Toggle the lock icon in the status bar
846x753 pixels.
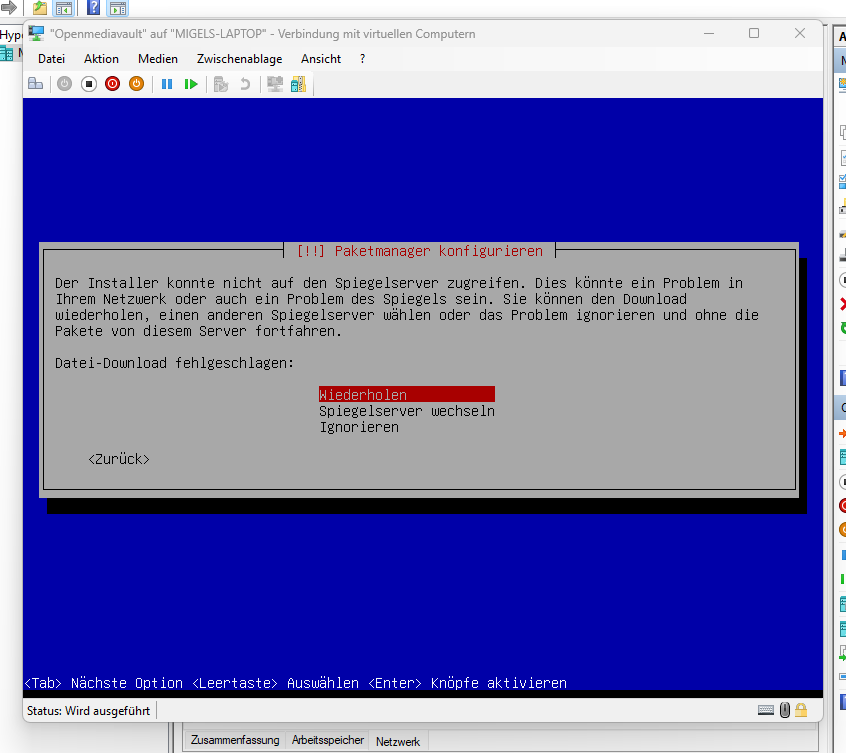pos(799,709)
